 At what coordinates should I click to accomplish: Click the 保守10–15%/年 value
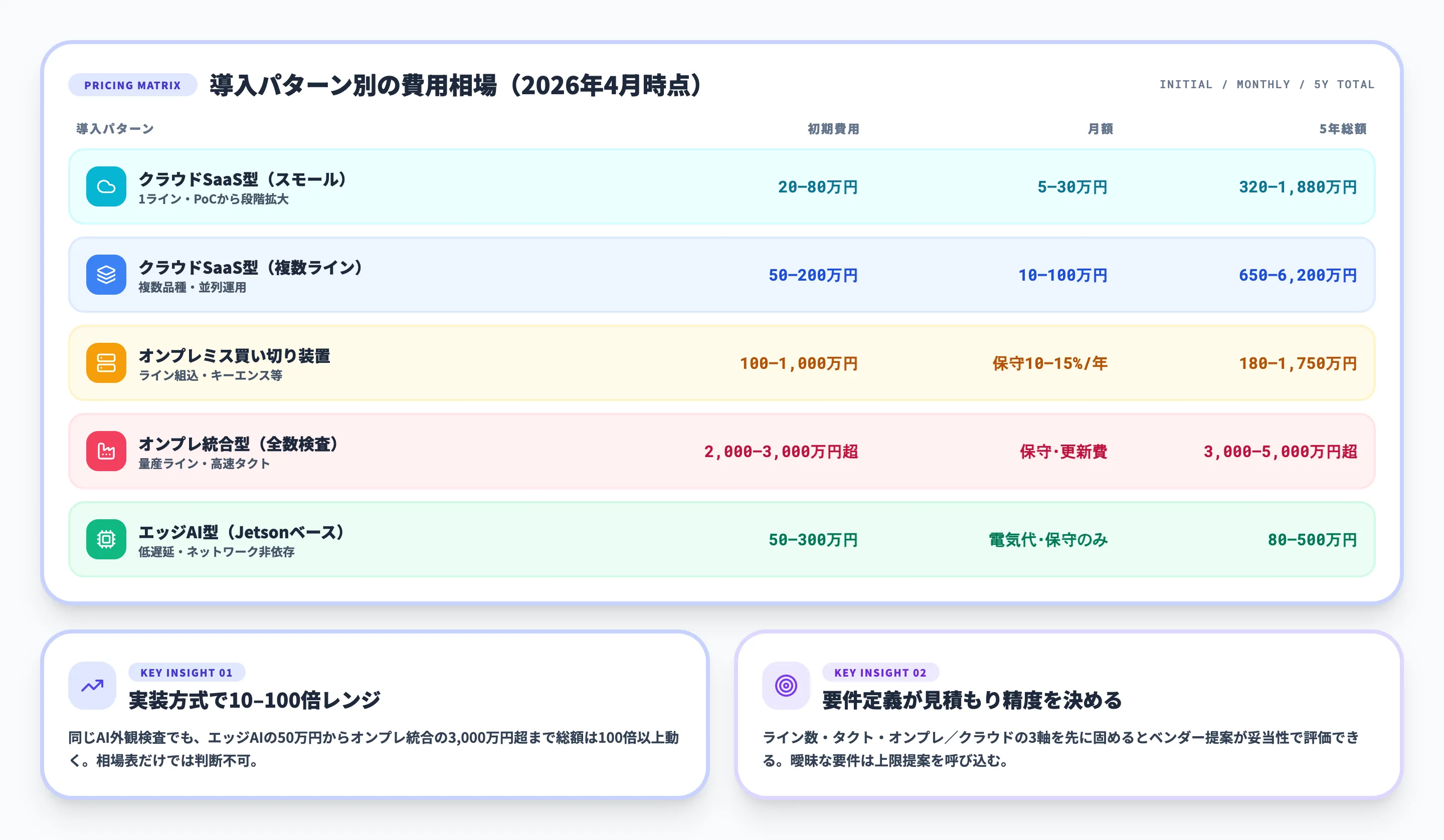coord(1050,363)
